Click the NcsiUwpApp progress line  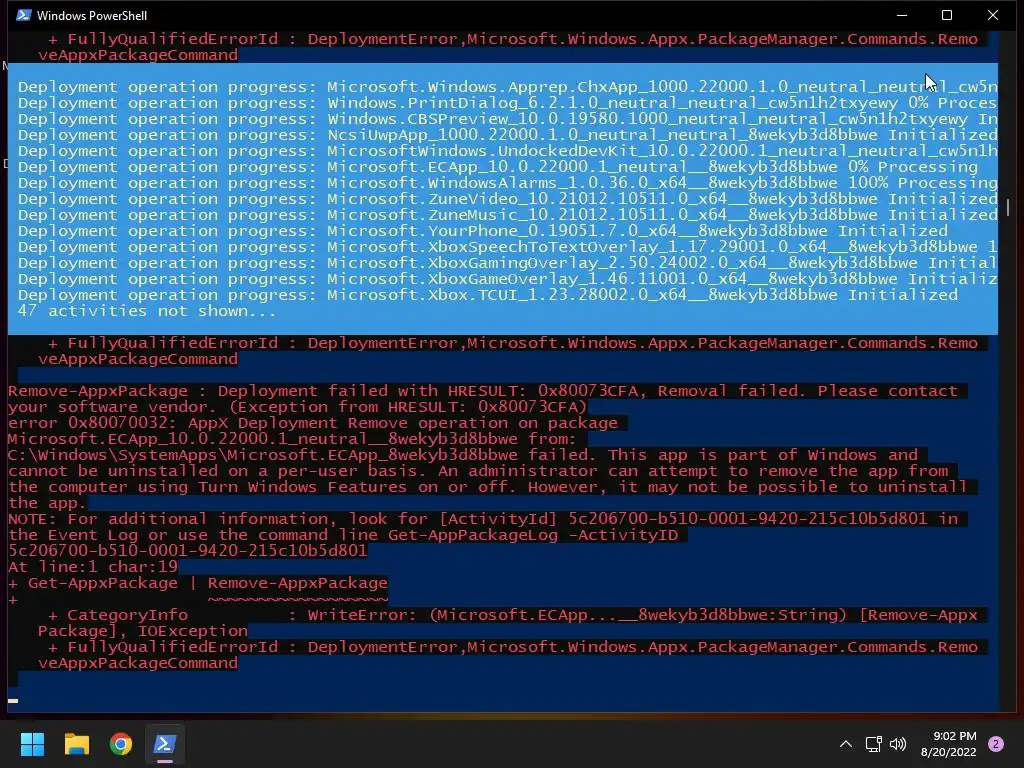pyautogui.click(x=507, y=135)
